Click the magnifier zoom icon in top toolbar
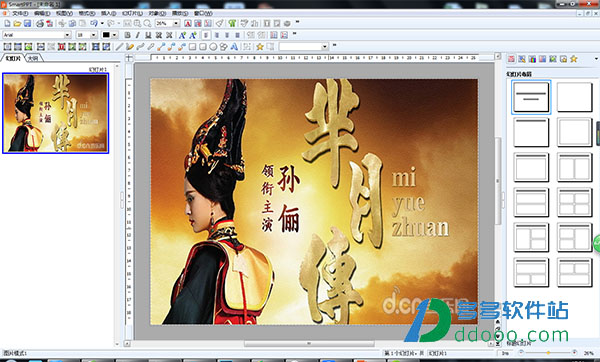 (147, 24)
